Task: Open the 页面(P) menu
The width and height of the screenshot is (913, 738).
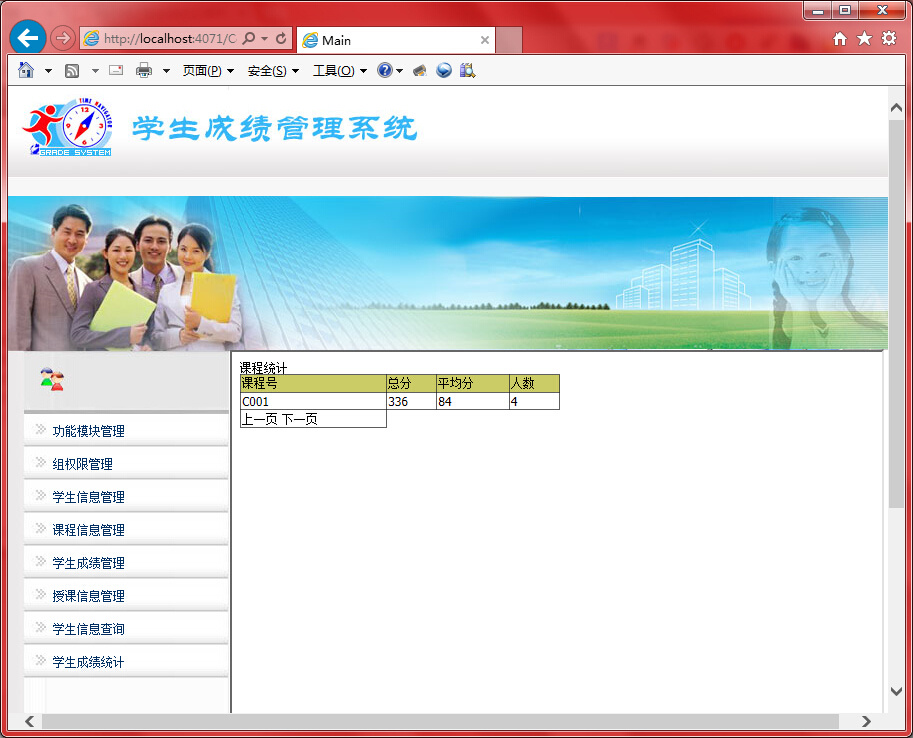Action: coord(208,70)
